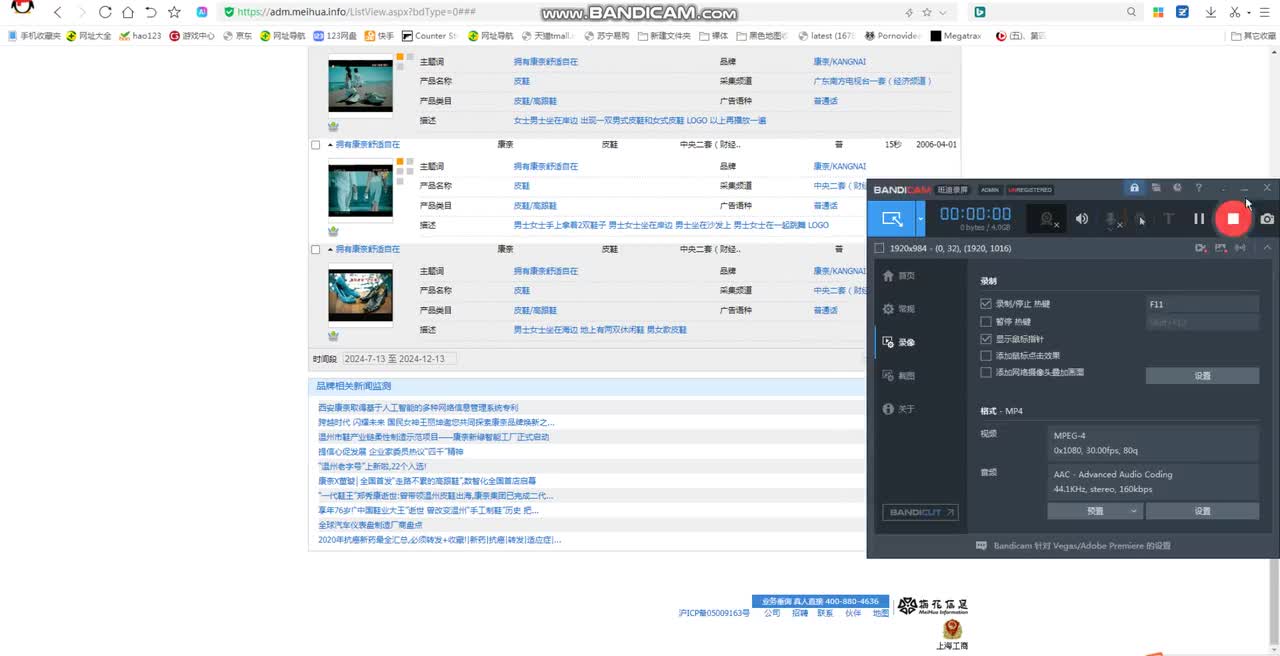Click Bandicam speaker sound icon
This screenshot has width=1280, height=656.
1082,219
